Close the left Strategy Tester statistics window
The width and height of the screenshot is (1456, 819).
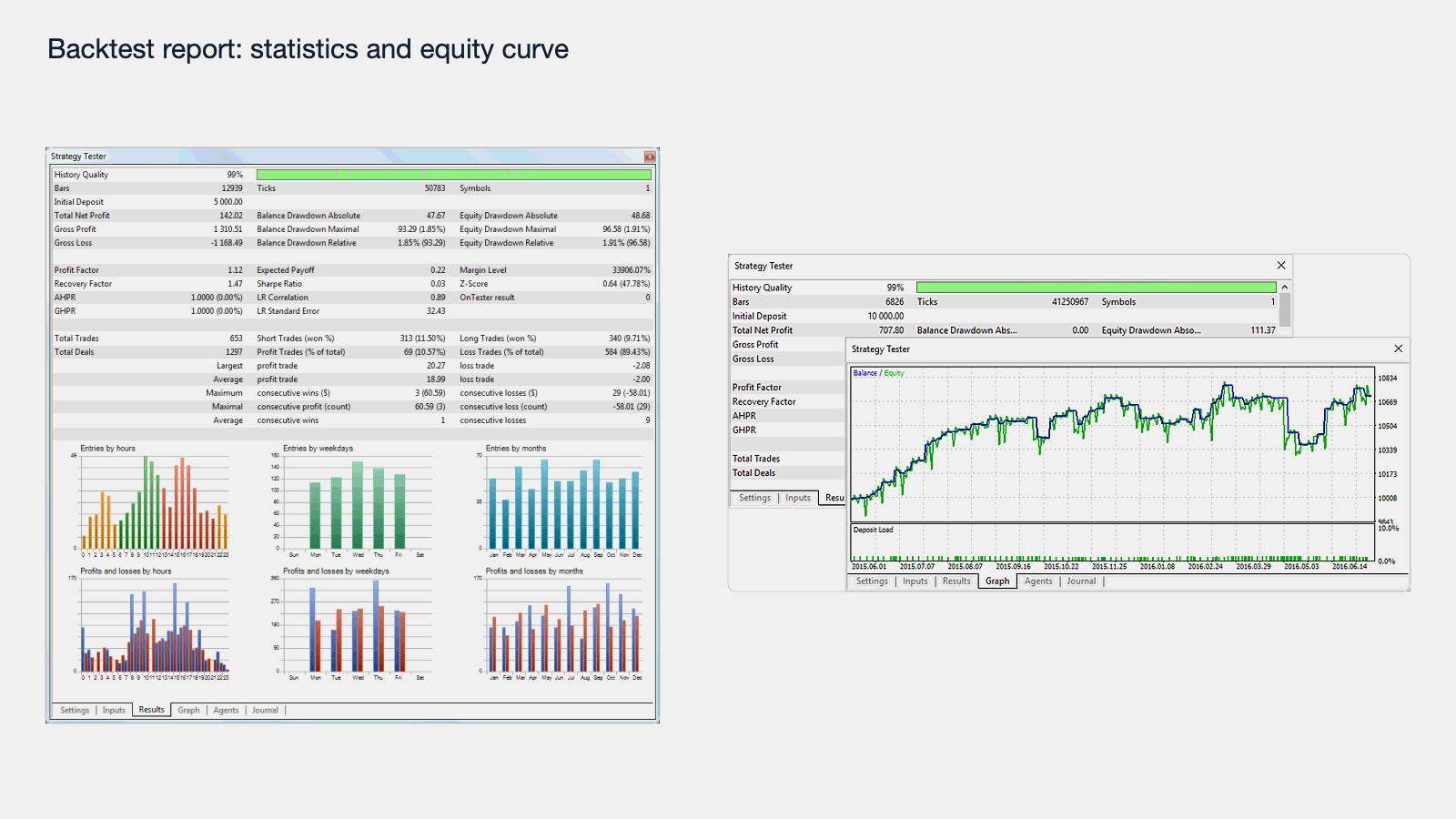[x=650, y=157]
